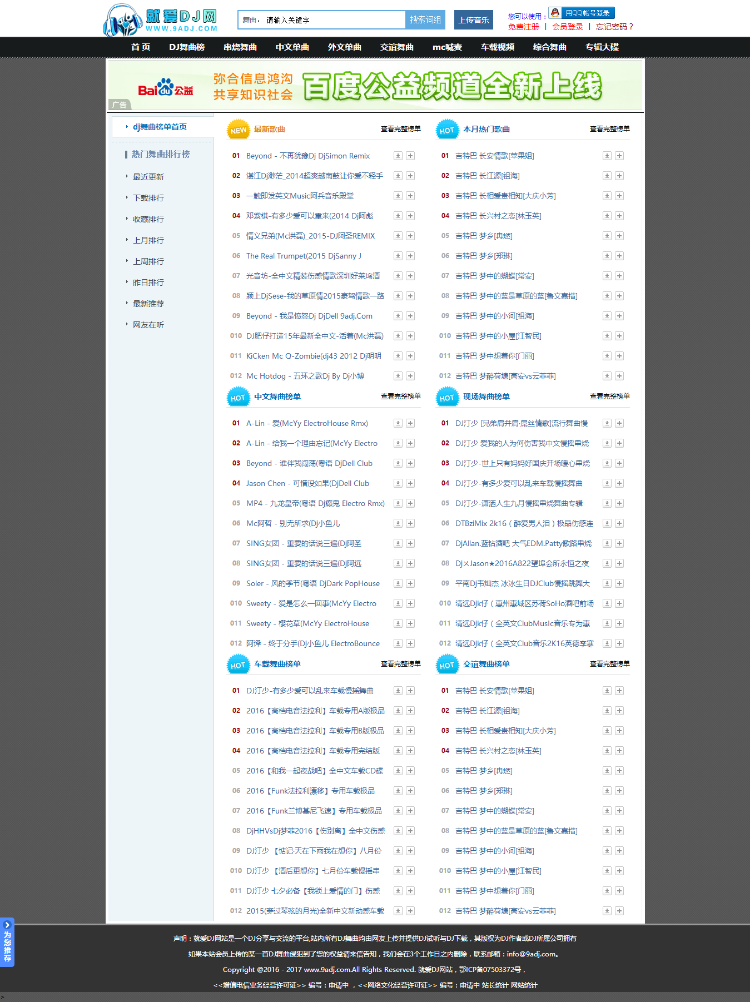This screenshot has height=1002, width=750.
Task: Open 网友在听 in the sidebar
Action: [148, 325]
